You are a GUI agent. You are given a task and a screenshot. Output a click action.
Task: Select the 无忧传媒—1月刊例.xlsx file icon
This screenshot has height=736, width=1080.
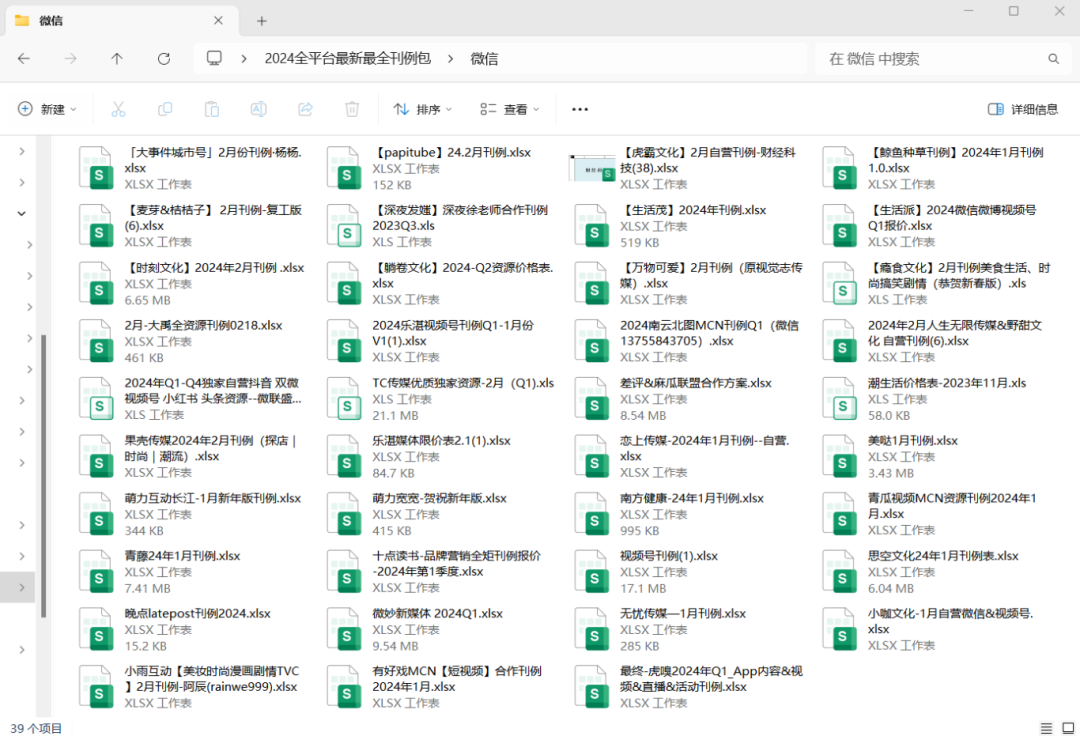point(592,629)
